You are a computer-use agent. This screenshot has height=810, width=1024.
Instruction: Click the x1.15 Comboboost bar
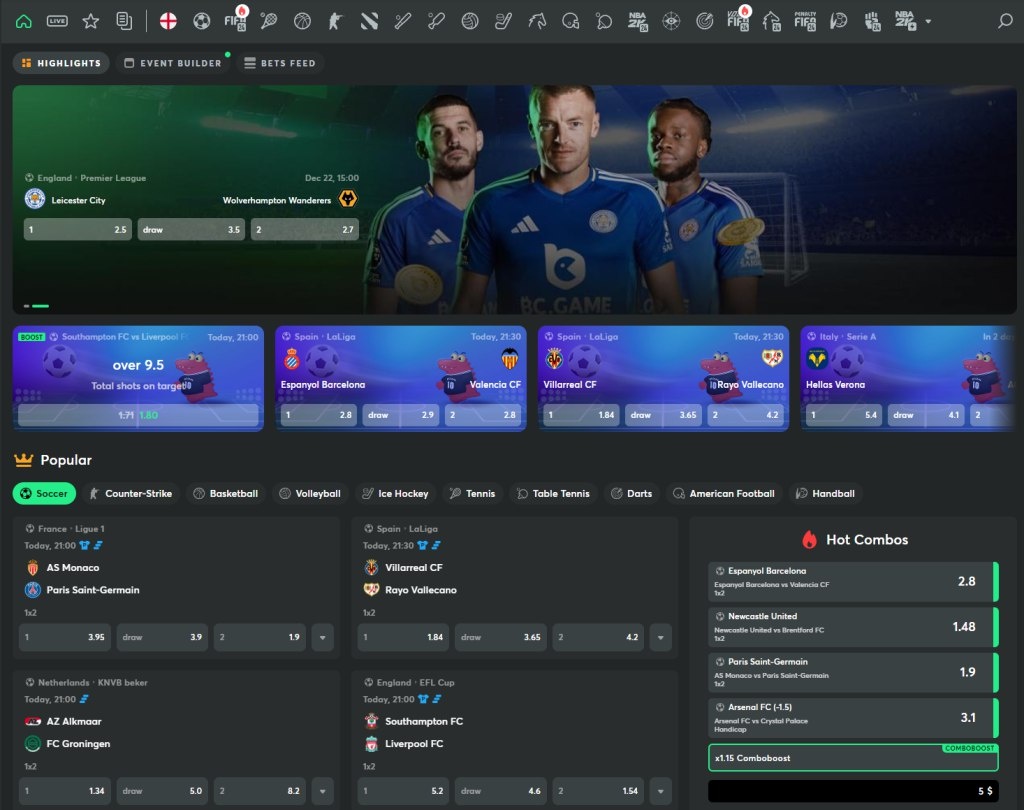point(853,758)
